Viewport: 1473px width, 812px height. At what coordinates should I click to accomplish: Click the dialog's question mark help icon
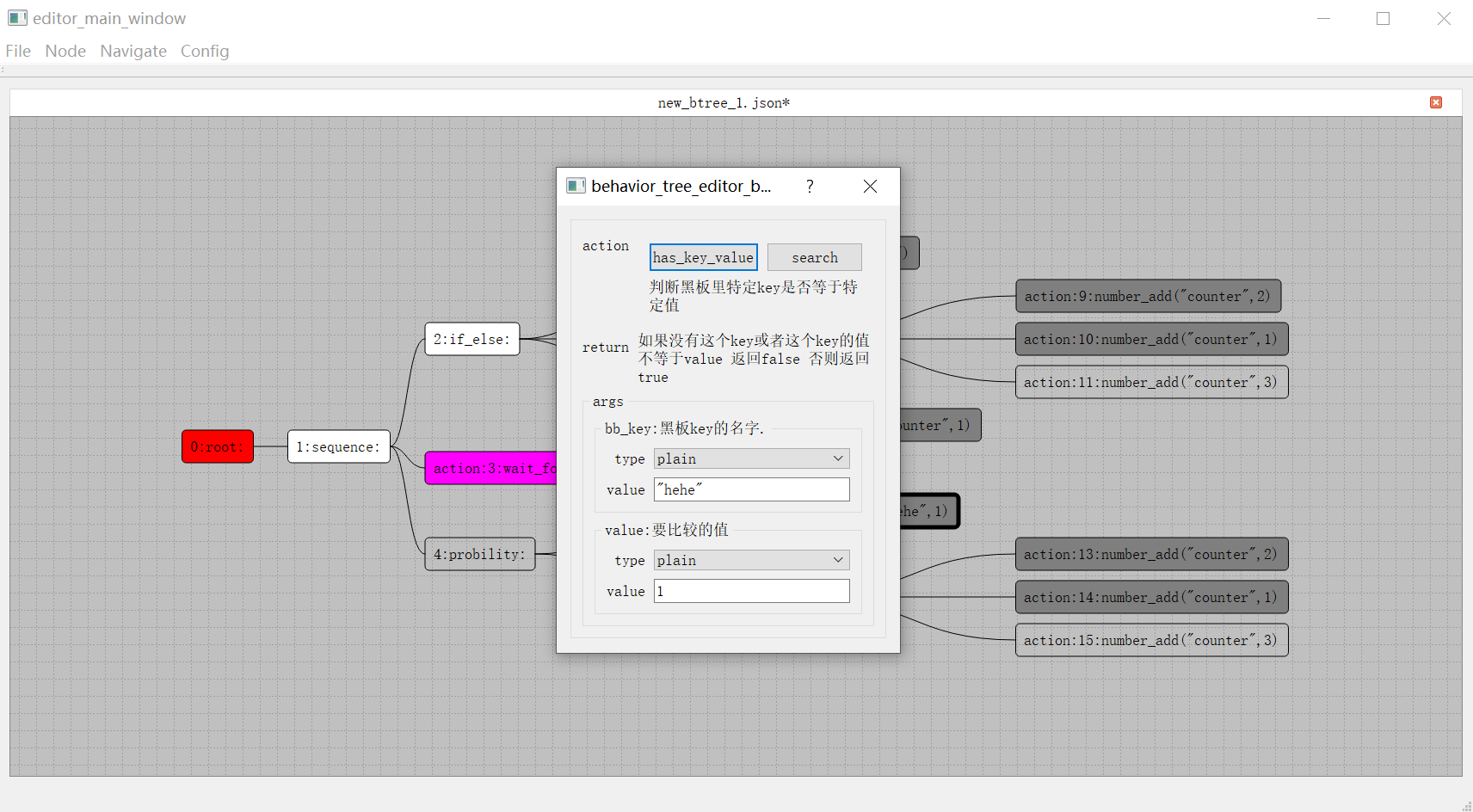point(810,187)
